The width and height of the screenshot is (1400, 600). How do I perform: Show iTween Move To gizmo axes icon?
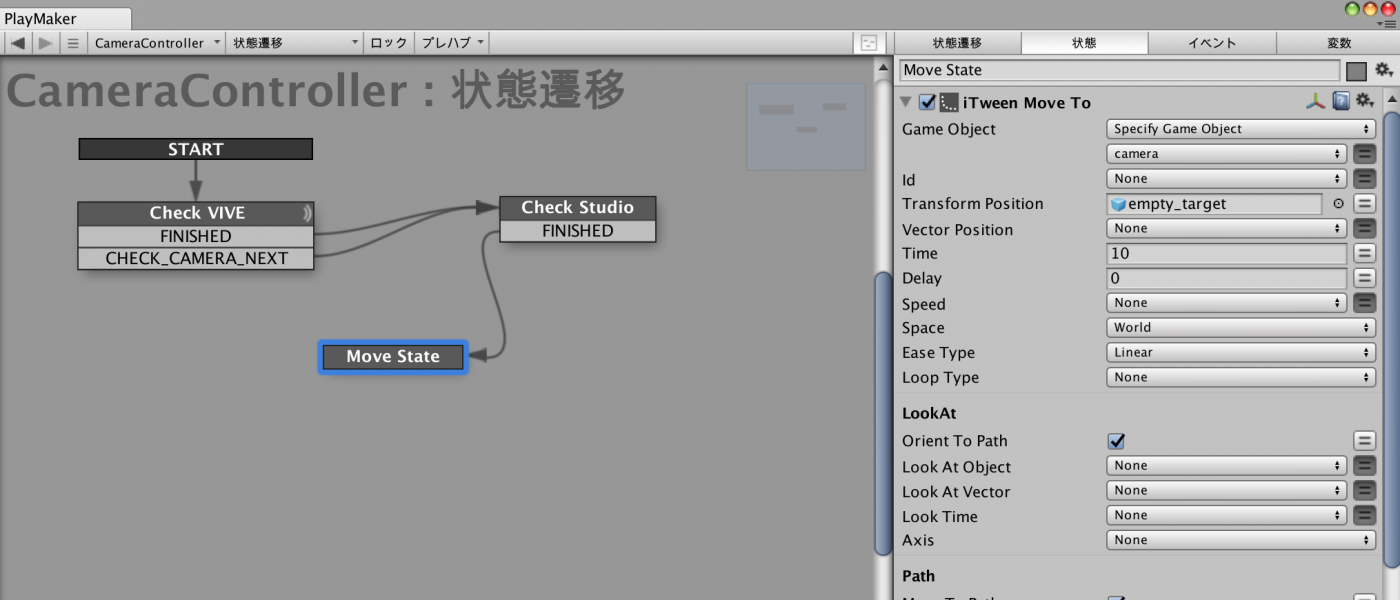[x=1315, y=102]
